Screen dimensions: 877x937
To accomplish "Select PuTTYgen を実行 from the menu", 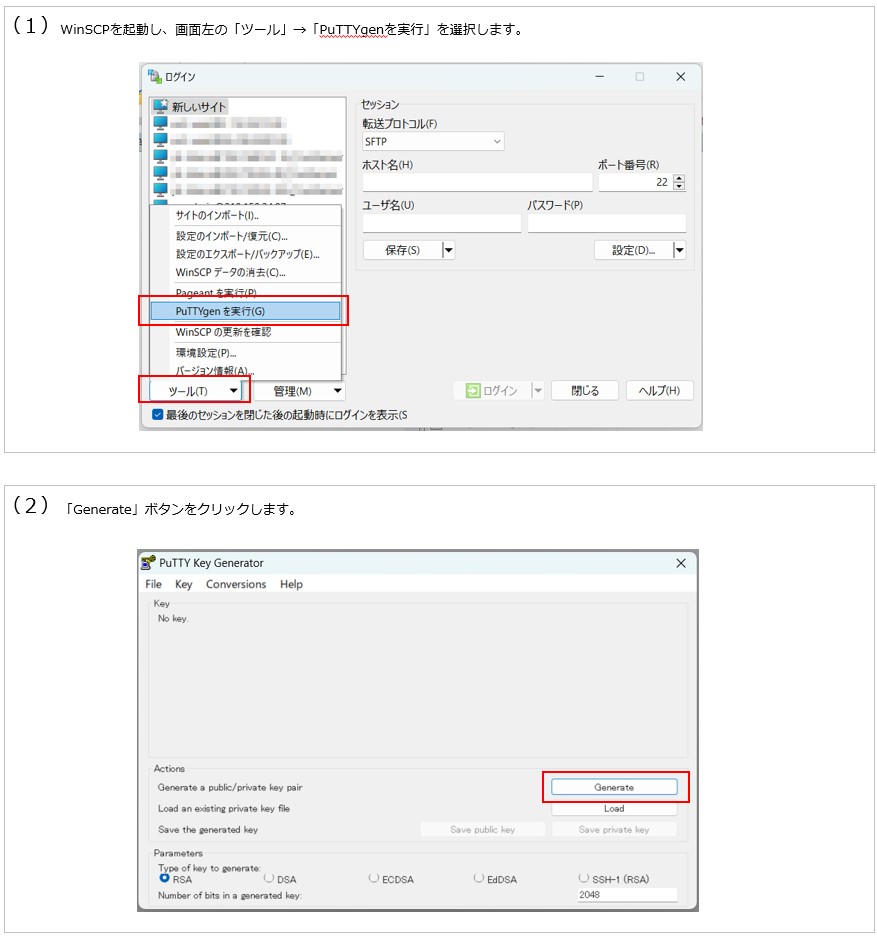I will (246, 311).
